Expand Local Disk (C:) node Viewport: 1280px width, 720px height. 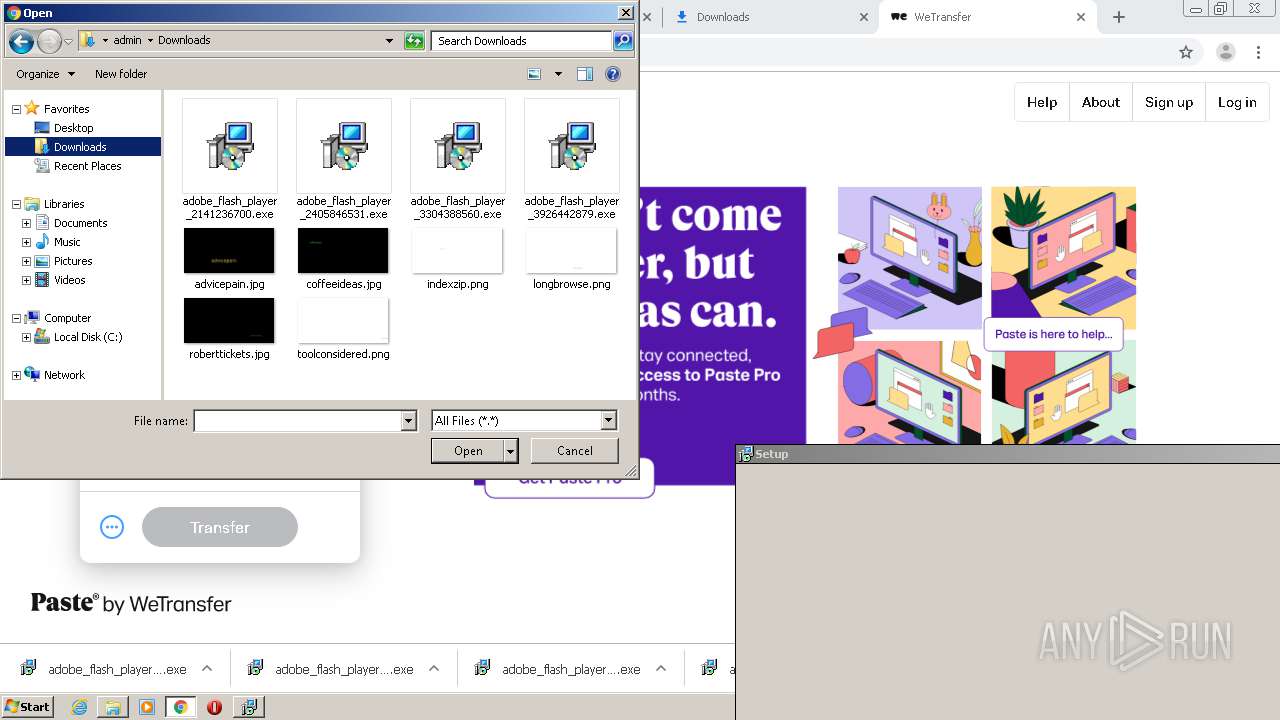tap(26, 337)
